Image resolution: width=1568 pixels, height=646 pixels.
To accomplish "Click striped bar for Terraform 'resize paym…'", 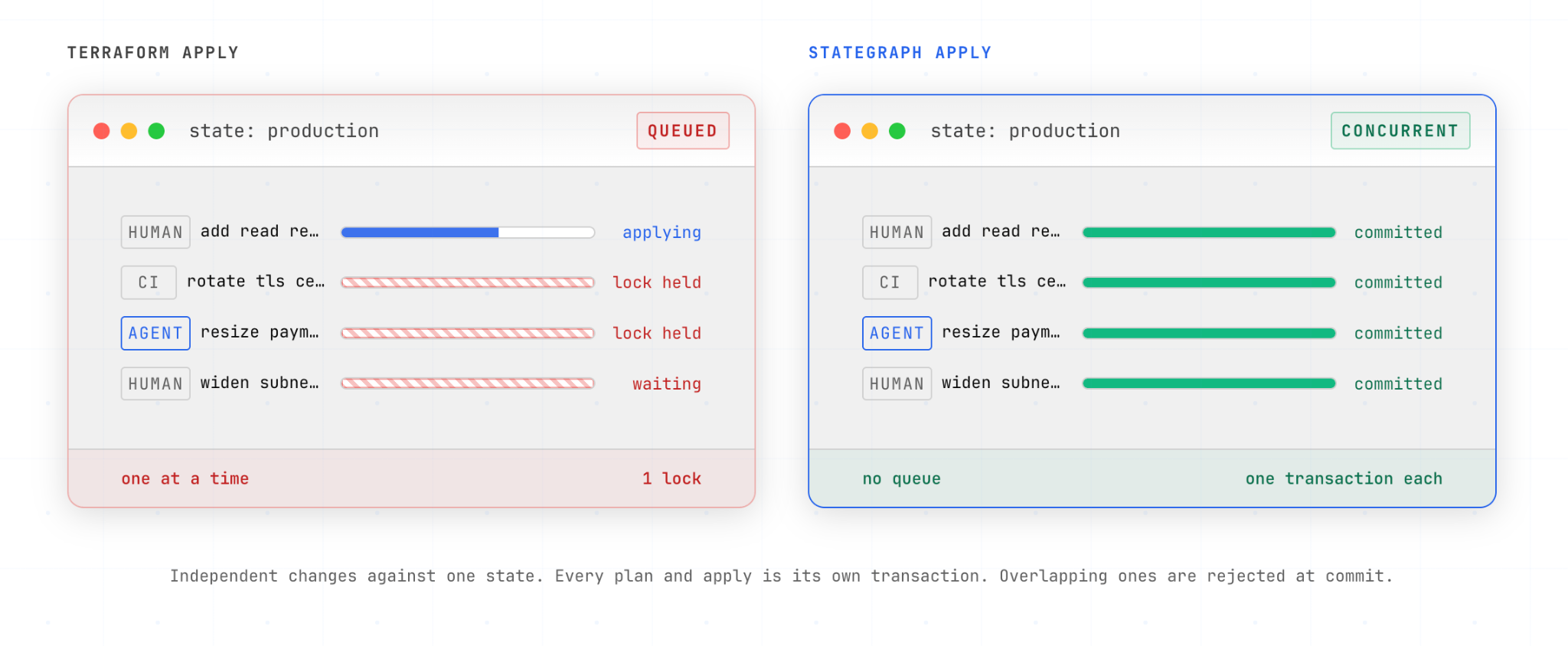I will (x=468, y=333).
